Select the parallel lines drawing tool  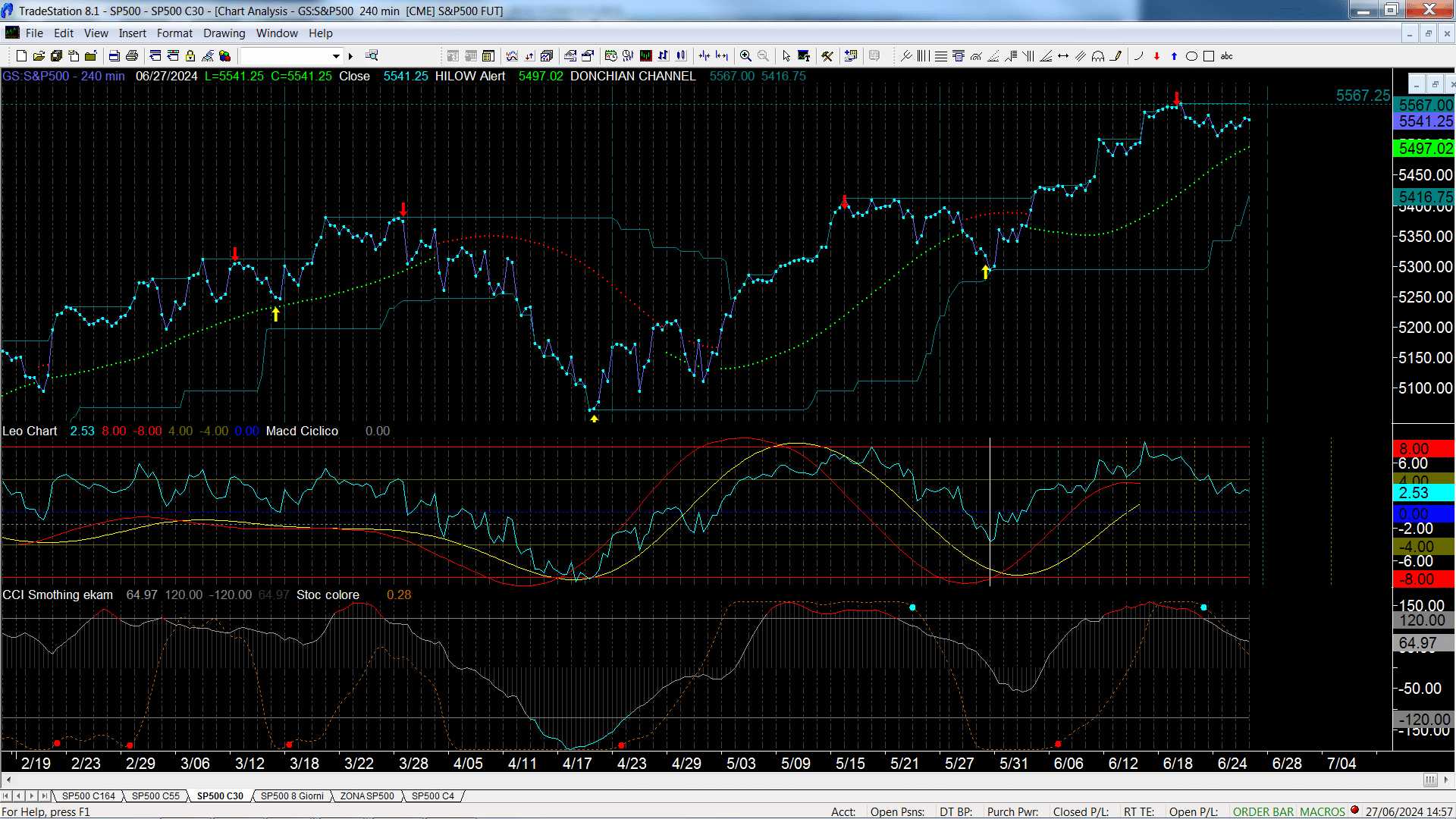coord(1081,56)
